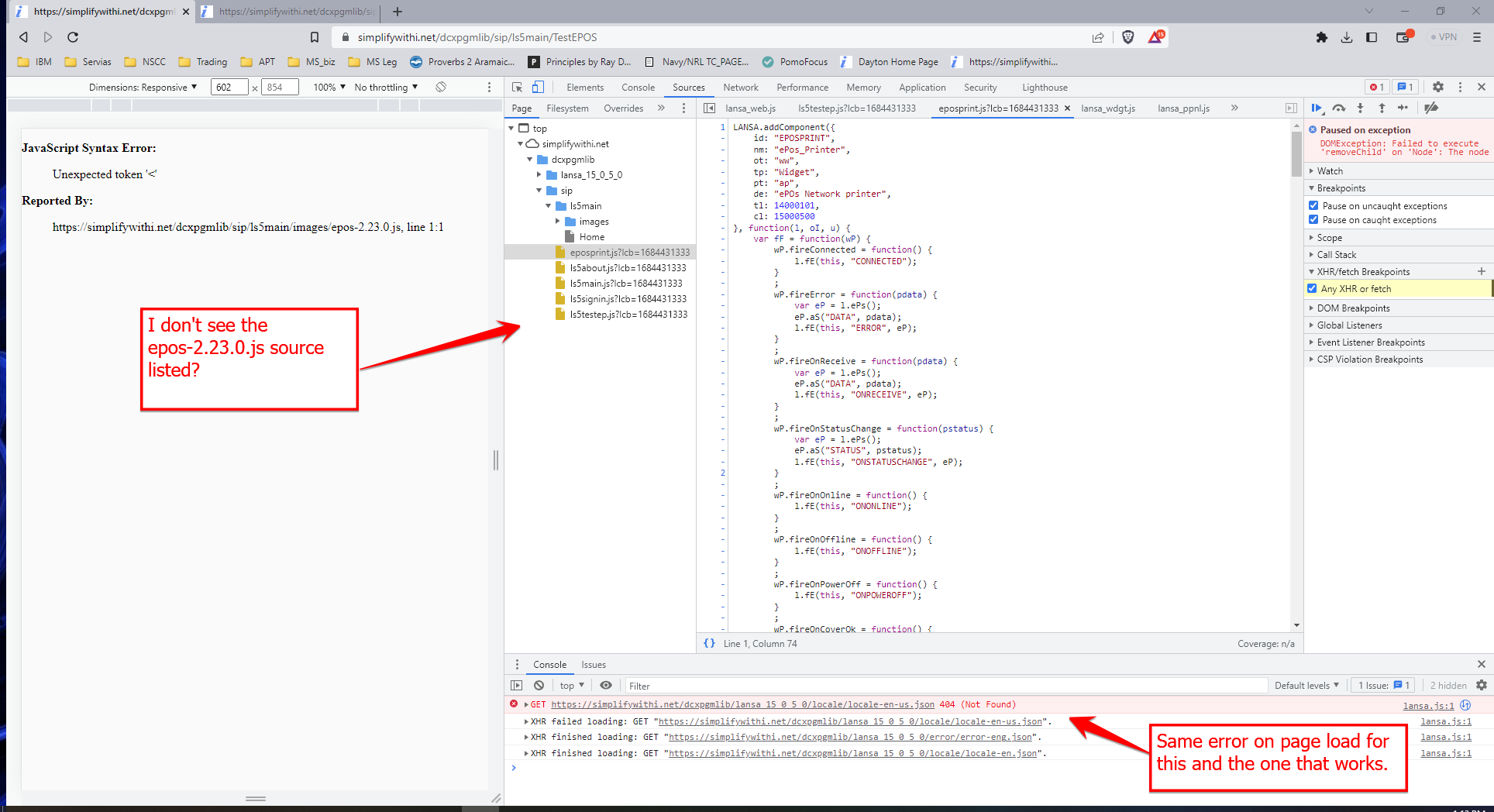Screen dimensions: 1494x812
Task: Step over next function call
Action: pyautogui.click(x=1338, y=108)
